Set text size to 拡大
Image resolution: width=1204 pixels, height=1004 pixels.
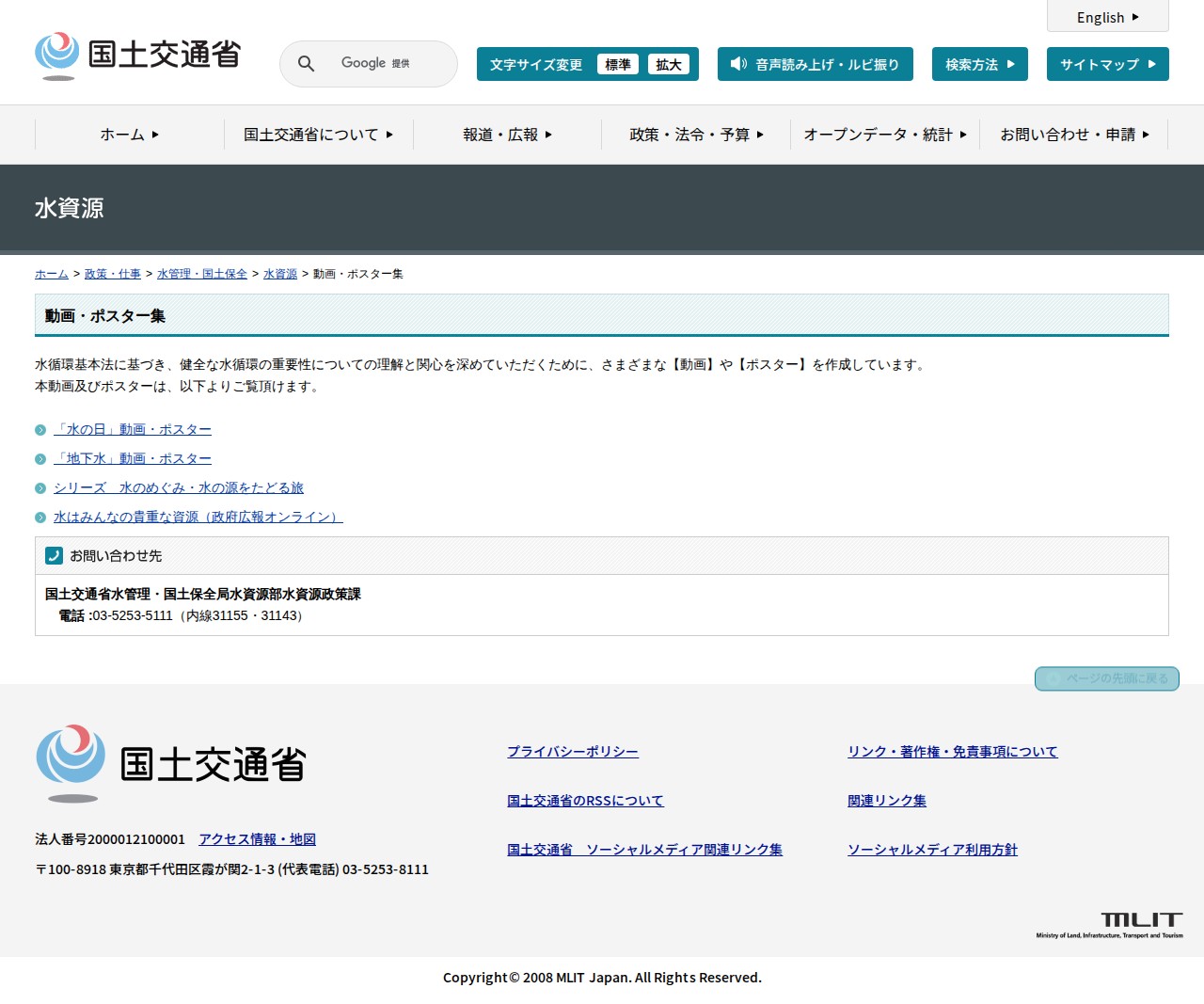[669, 64]
